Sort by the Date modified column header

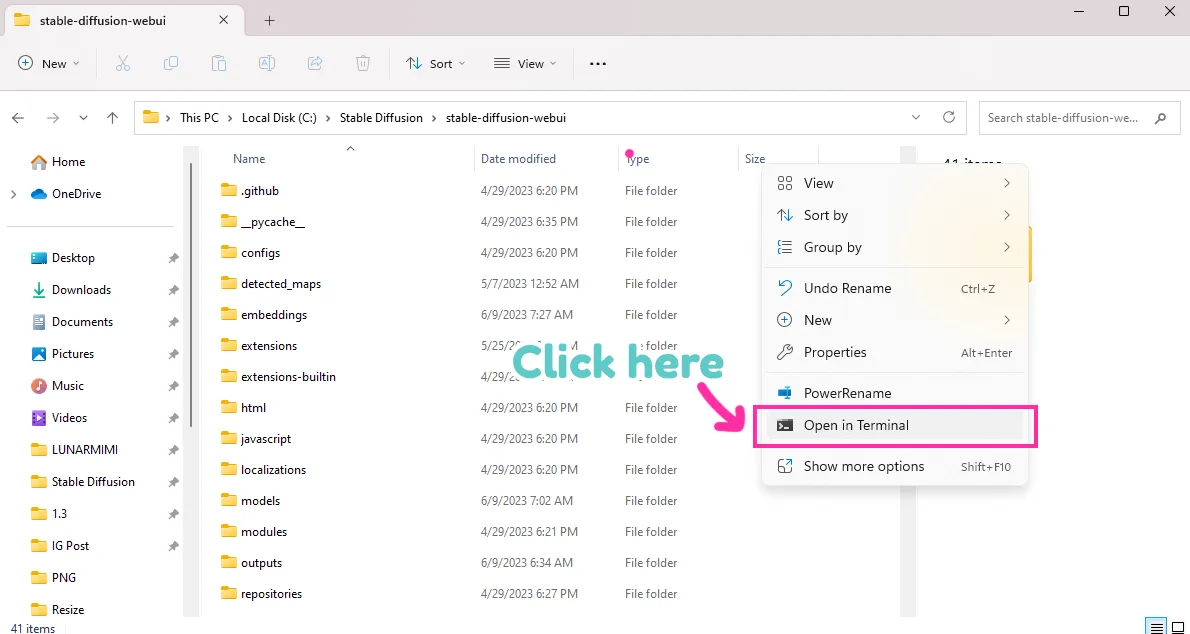(x=518, y=159)
